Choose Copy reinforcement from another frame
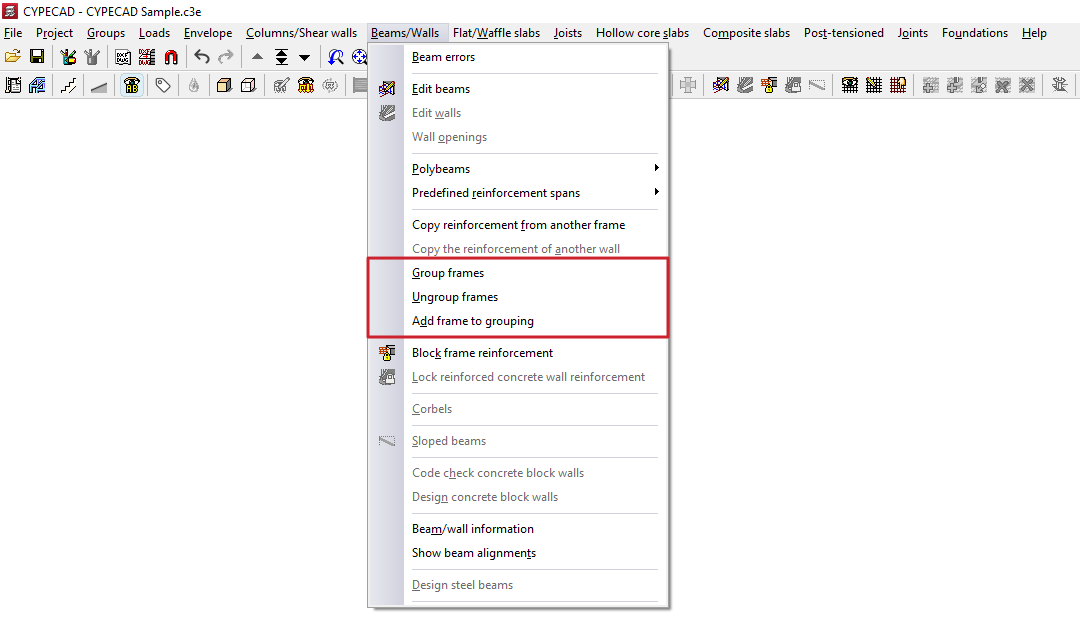Screen dimensions: 1080x632 [x=518, y=224]
